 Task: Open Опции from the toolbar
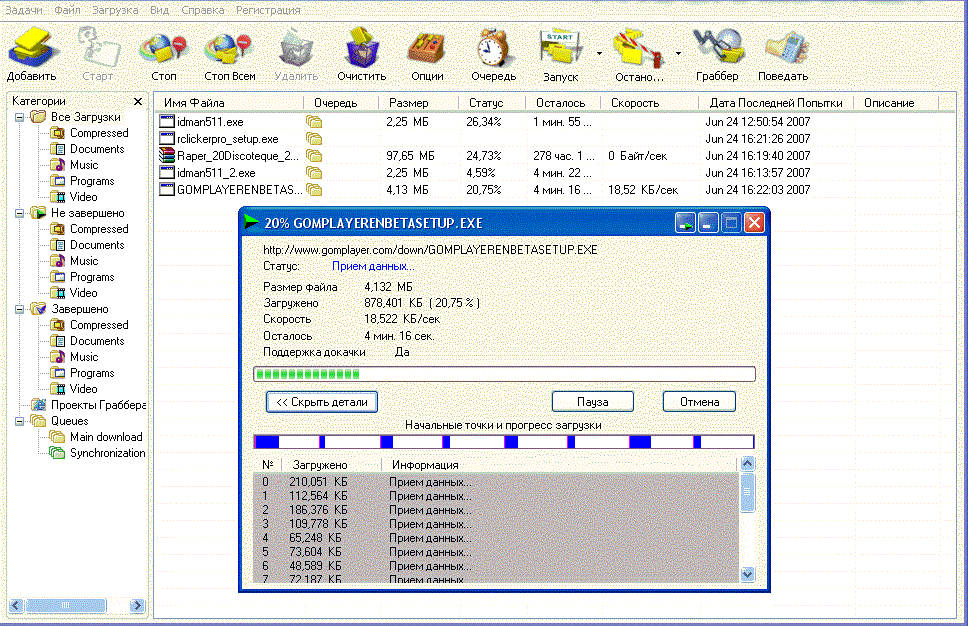click(427, 49)
